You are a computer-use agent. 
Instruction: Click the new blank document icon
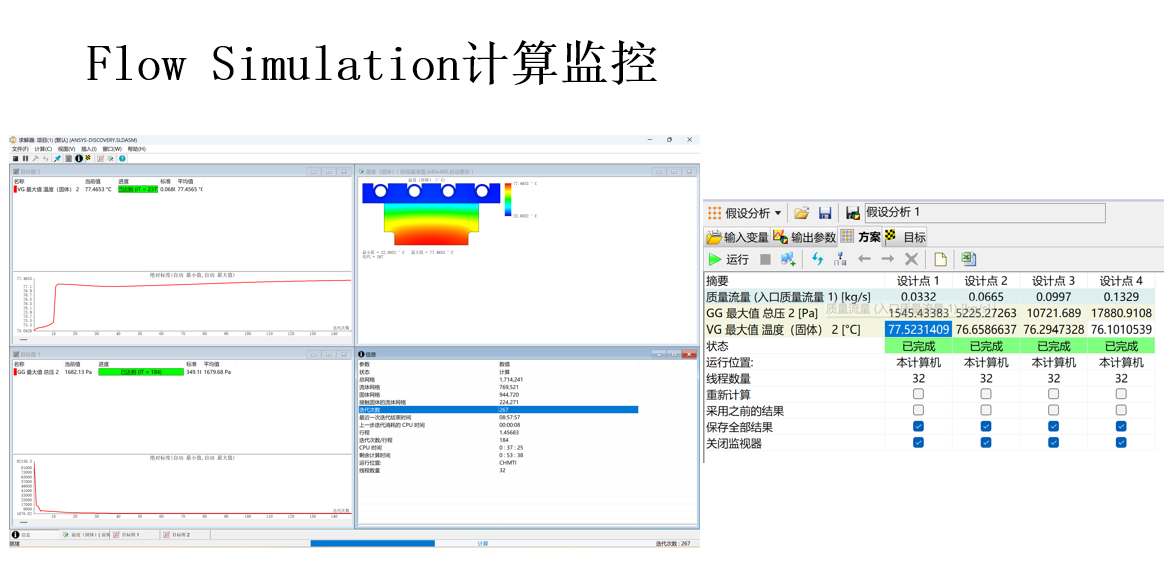[x=940, y=259]
